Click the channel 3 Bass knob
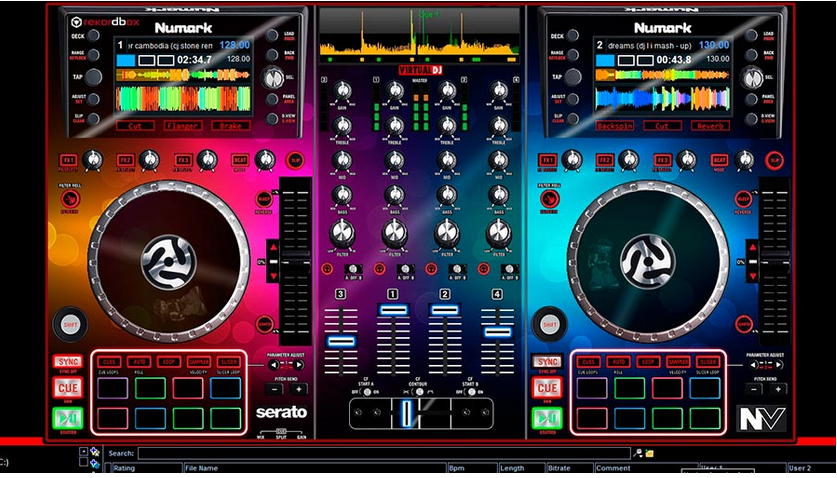Image resolution: width=837 pixels, height=478 pixels. point(342,196)
